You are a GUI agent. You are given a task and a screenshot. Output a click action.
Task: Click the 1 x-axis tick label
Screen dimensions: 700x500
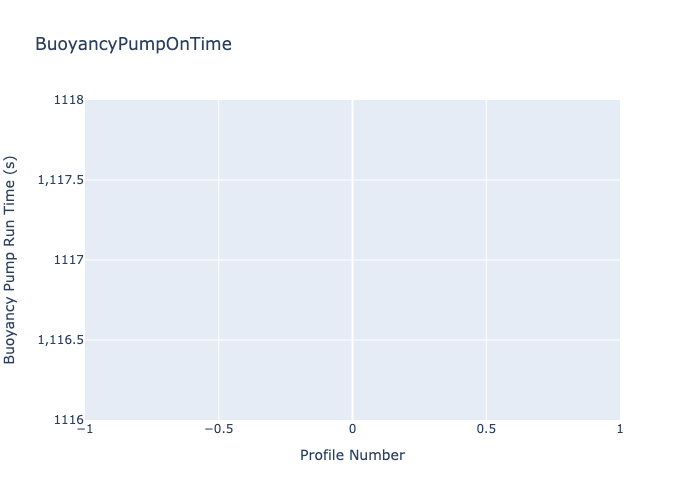(620, 429)
